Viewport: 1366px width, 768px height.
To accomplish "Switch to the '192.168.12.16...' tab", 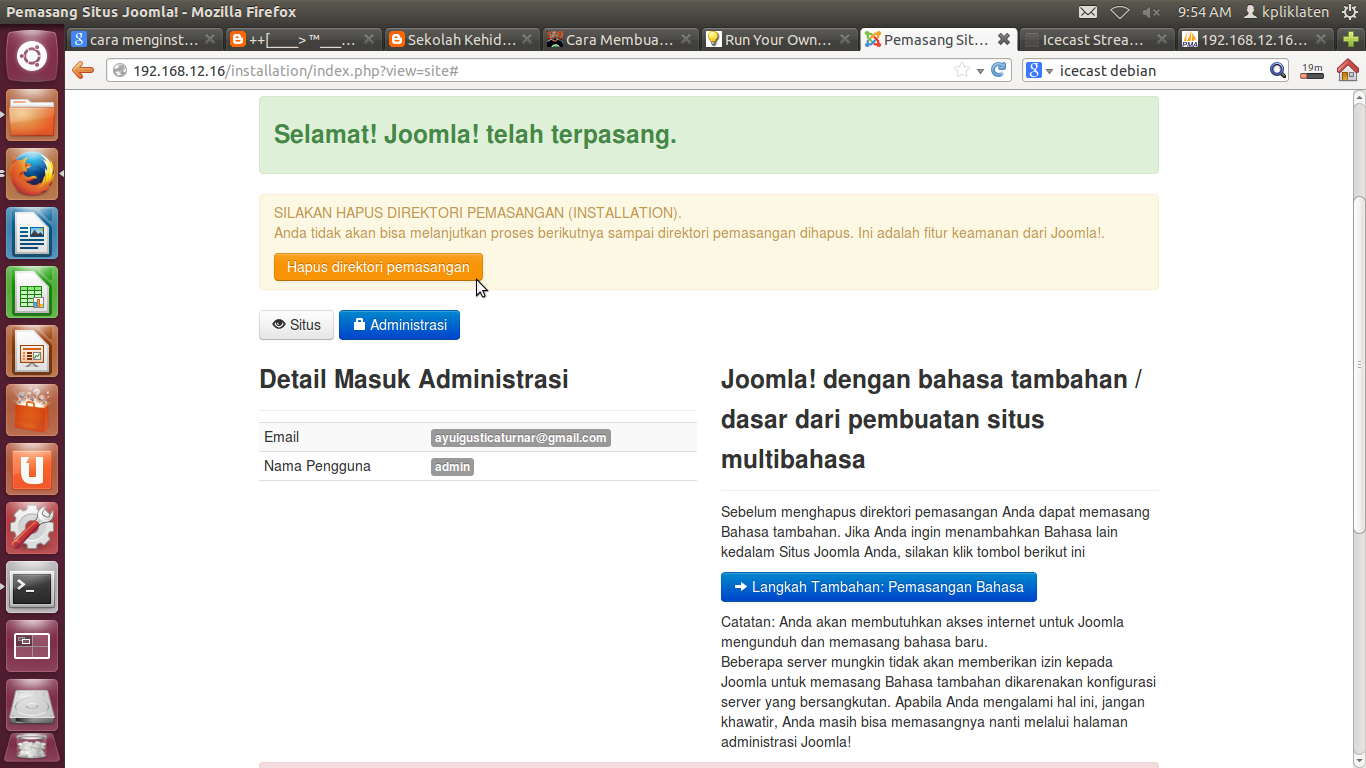I will click(x=1256, y=40).
